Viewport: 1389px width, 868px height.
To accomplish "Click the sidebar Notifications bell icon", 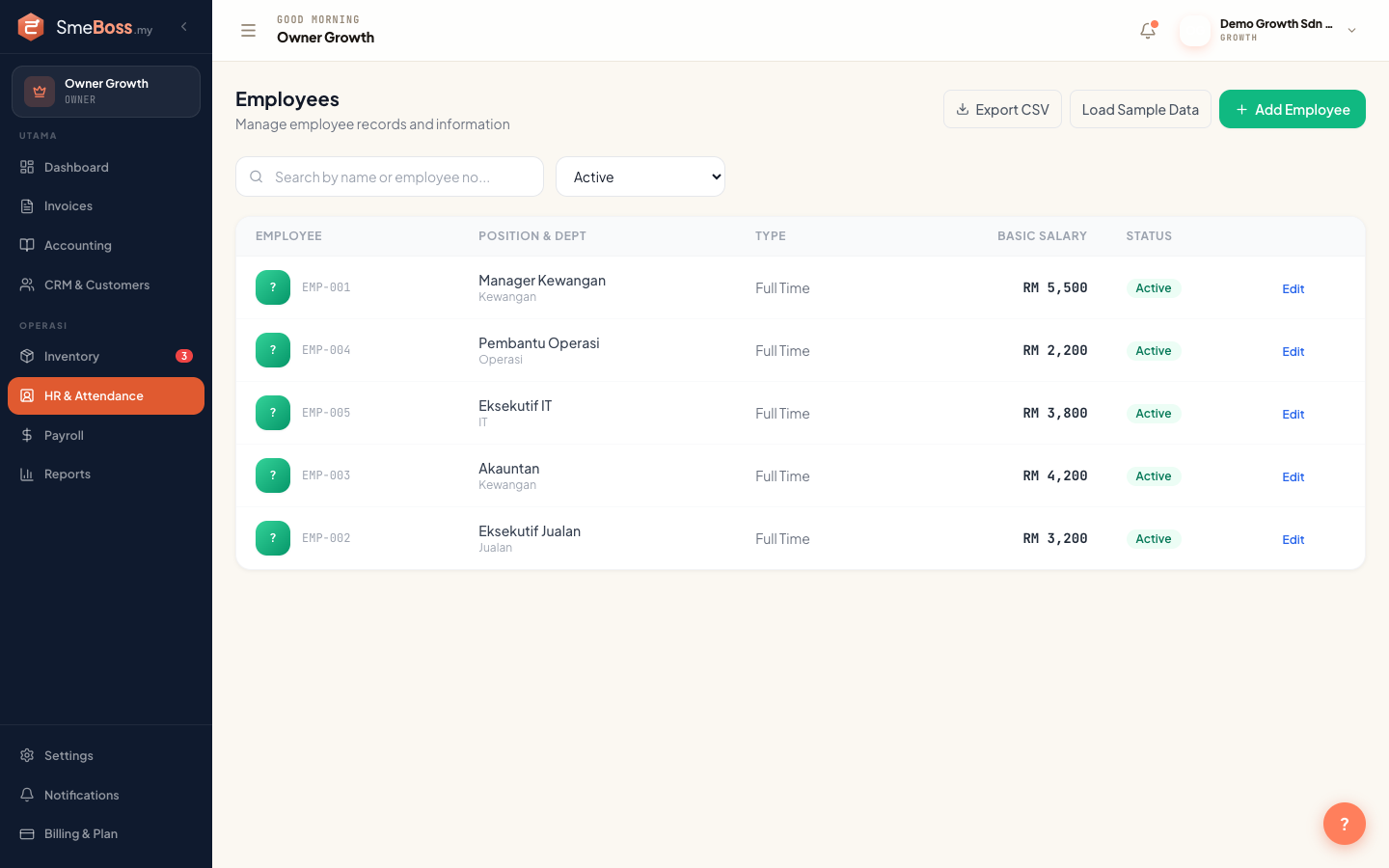I will 27,795.
